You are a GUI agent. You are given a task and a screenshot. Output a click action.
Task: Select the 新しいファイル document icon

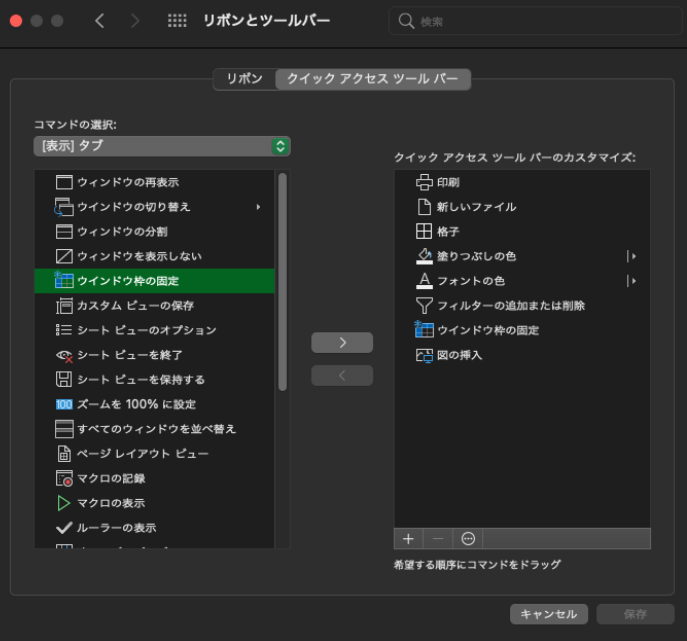pyautogui.click(x=423, y=207)
